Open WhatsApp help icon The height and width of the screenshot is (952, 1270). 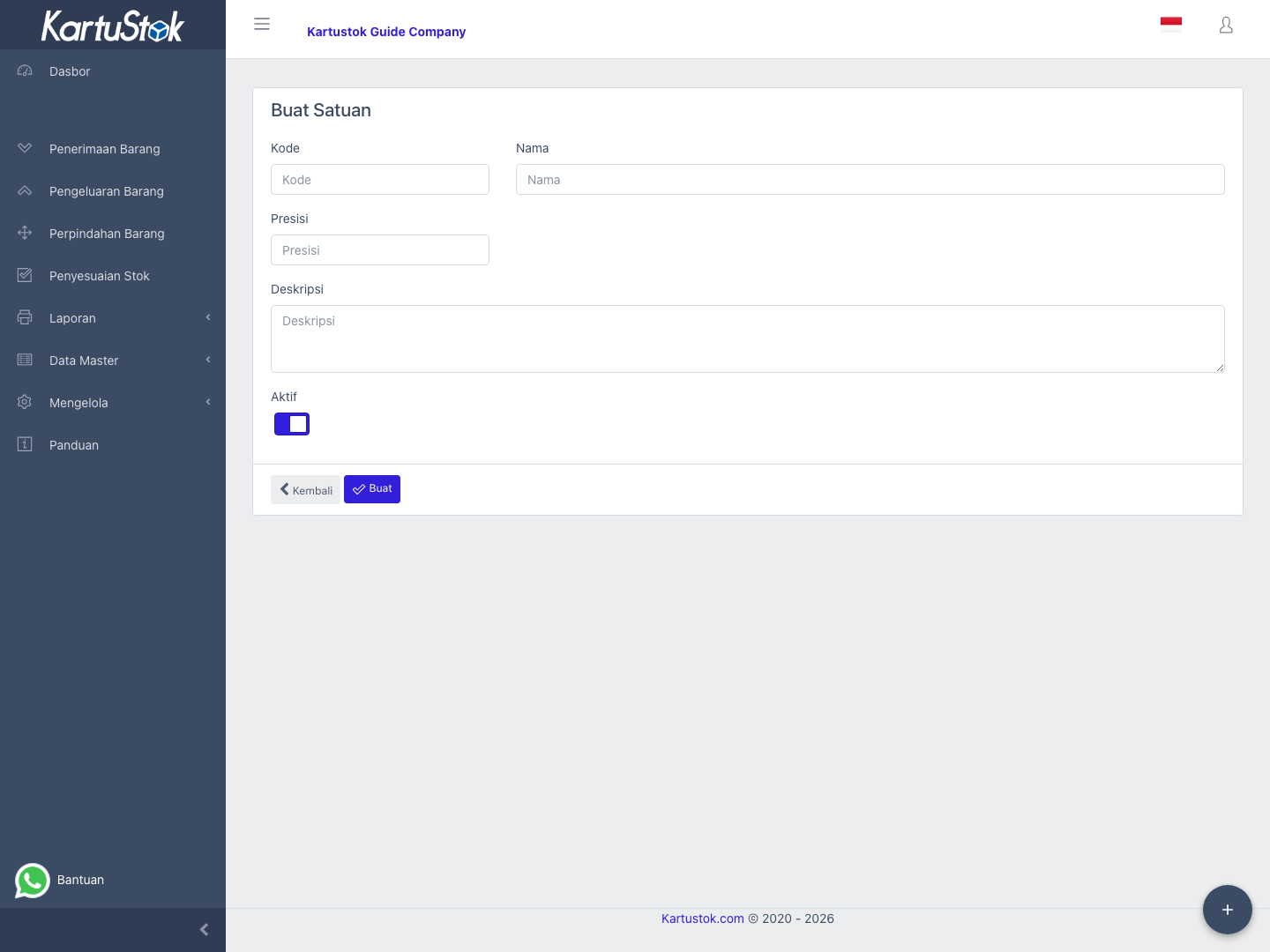33,881
